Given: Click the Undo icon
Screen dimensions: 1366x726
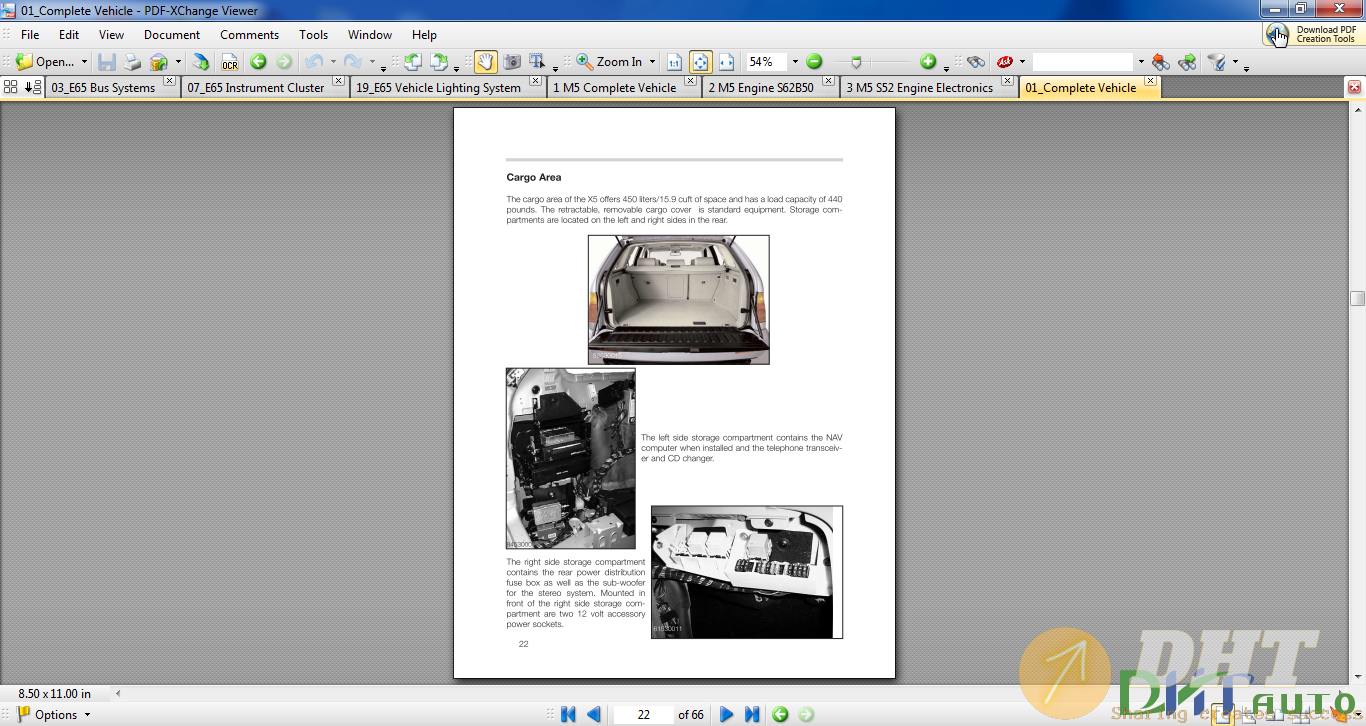Looking at the screenshot, I should [314, 62].
